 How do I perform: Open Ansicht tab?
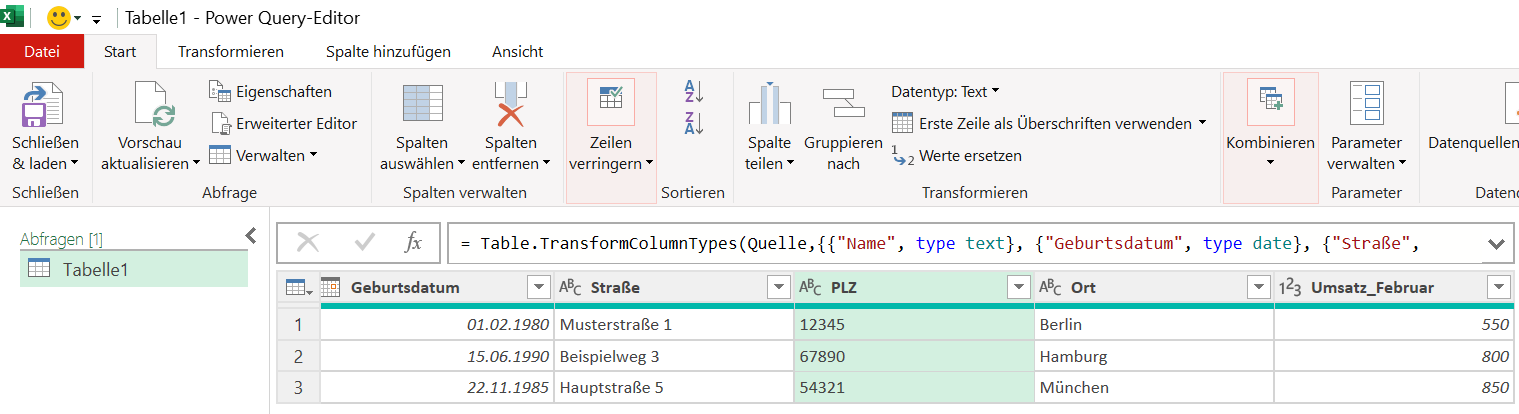518,51
